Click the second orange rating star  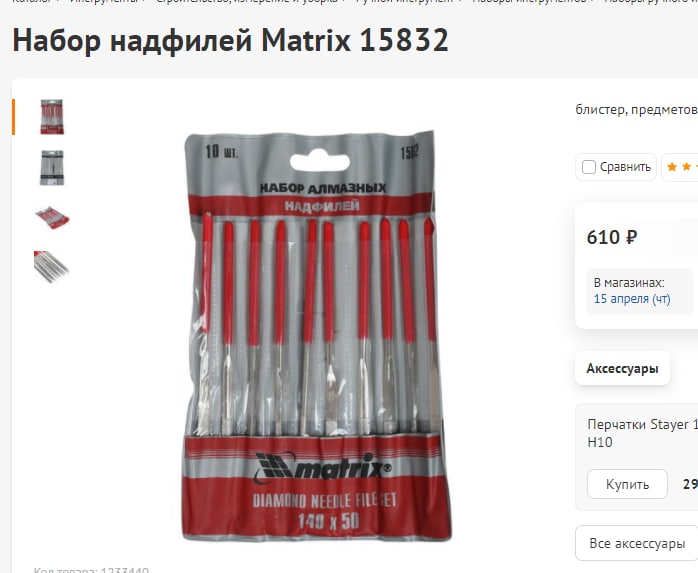tap(686, 167)
